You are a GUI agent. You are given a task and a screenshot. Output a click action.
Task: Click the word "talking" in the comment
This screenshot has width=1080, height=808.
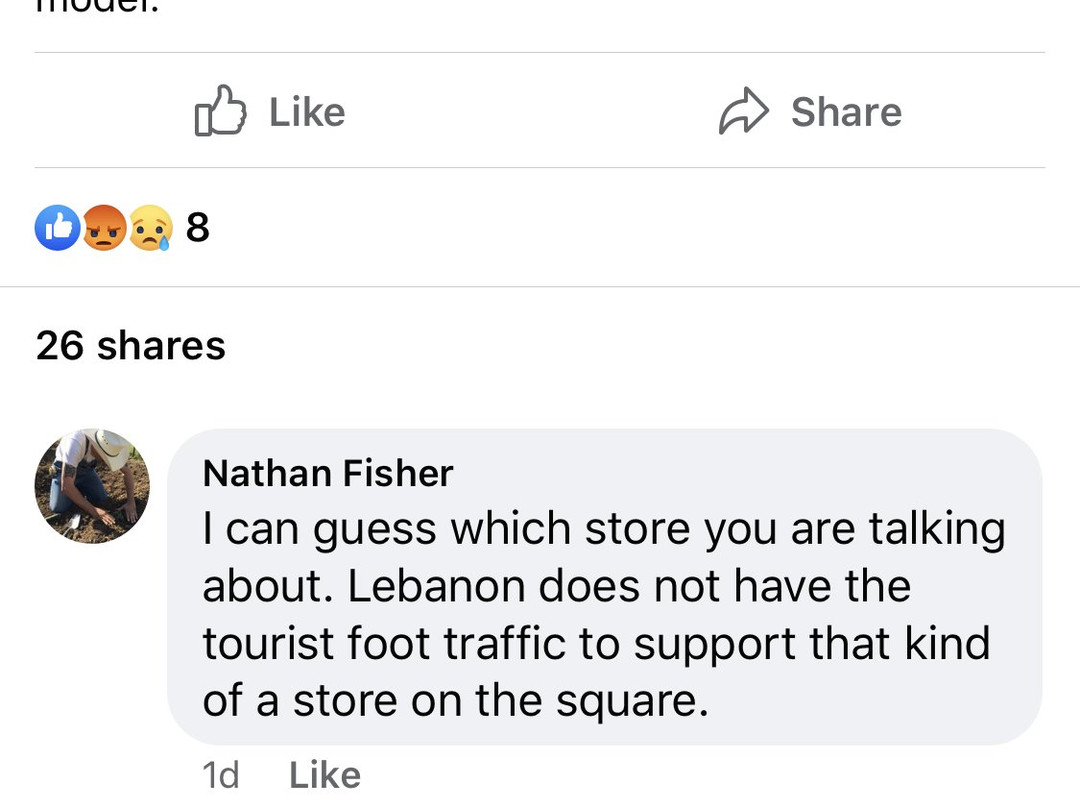[x=936, y=529]
